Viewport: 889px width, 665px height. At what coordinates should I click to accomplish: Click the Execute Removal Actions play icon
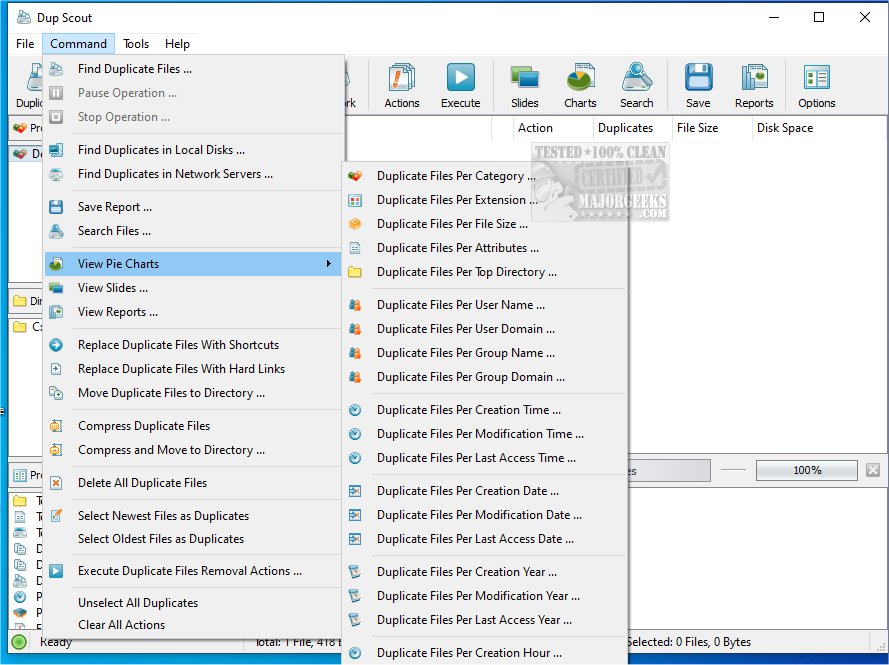56,571
